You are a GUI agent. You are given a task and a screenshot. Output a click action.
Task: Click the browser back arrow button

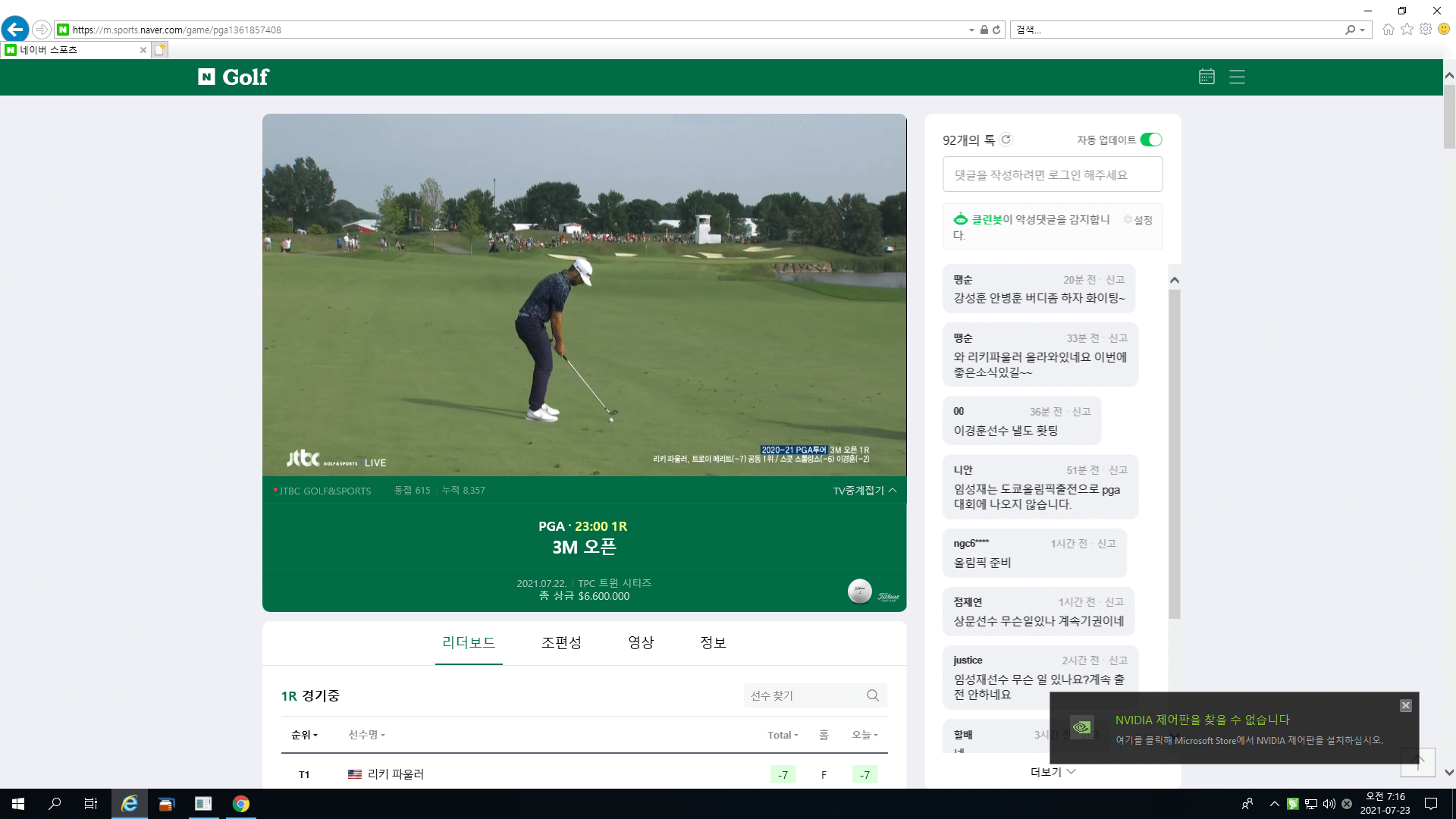(15, 30)
